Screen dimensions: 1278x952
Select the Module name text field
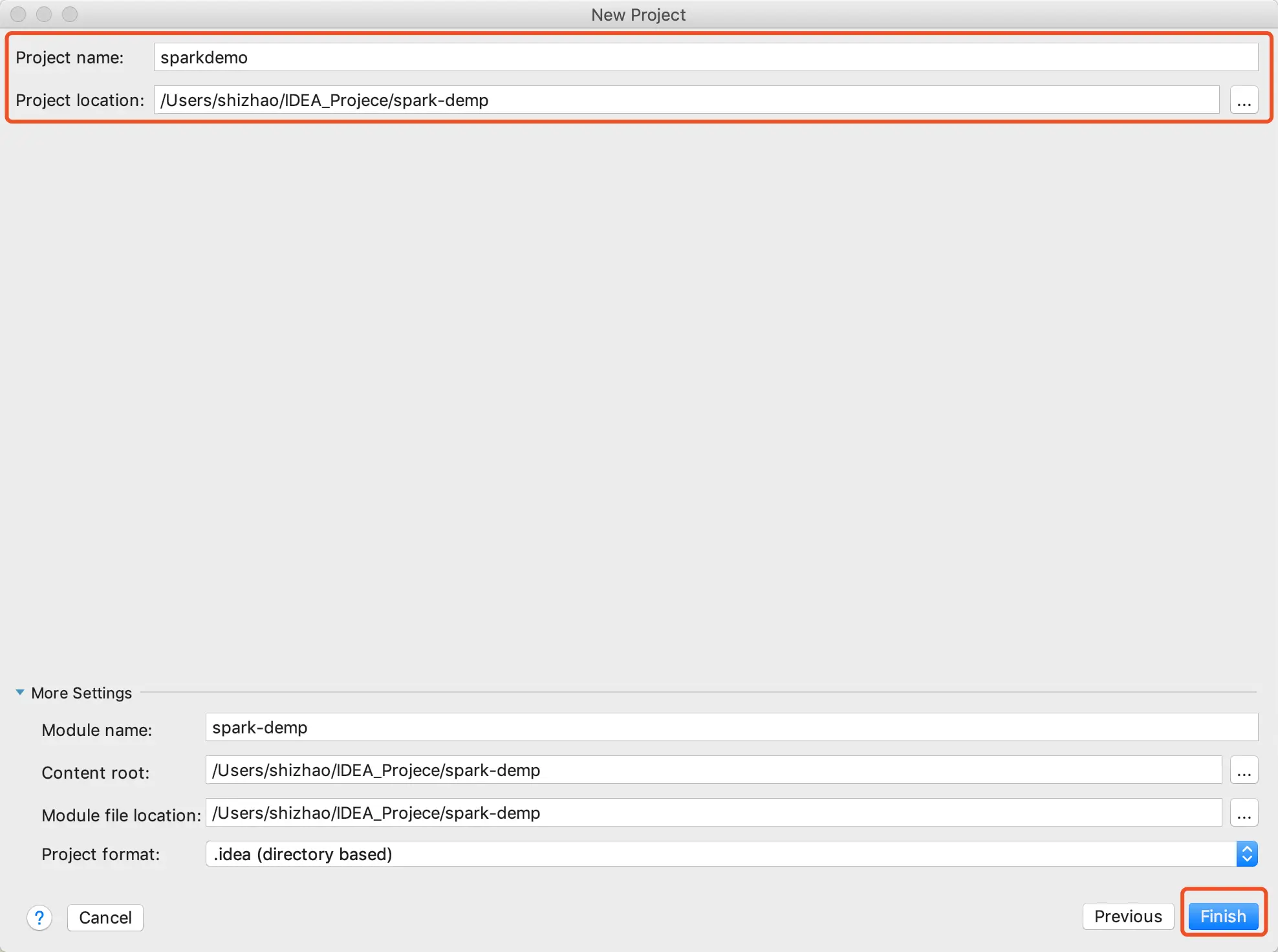[x=731, y=728]
